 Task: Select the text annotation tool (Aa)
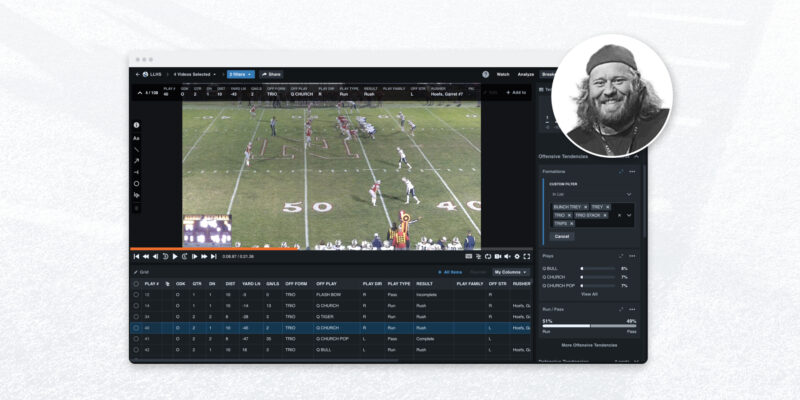(136, 138)
